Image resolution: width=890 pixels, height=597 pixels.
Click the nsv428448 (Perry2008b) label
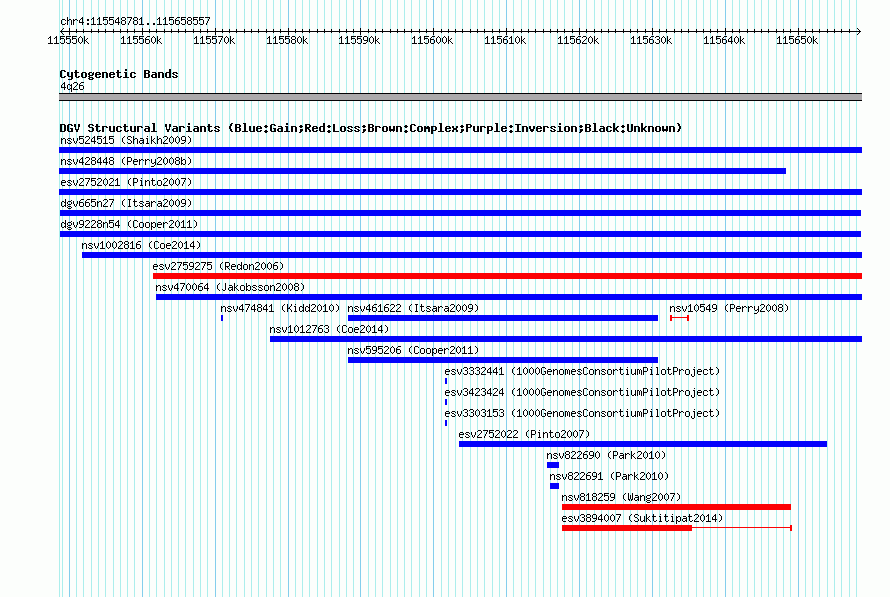[126, 161]
